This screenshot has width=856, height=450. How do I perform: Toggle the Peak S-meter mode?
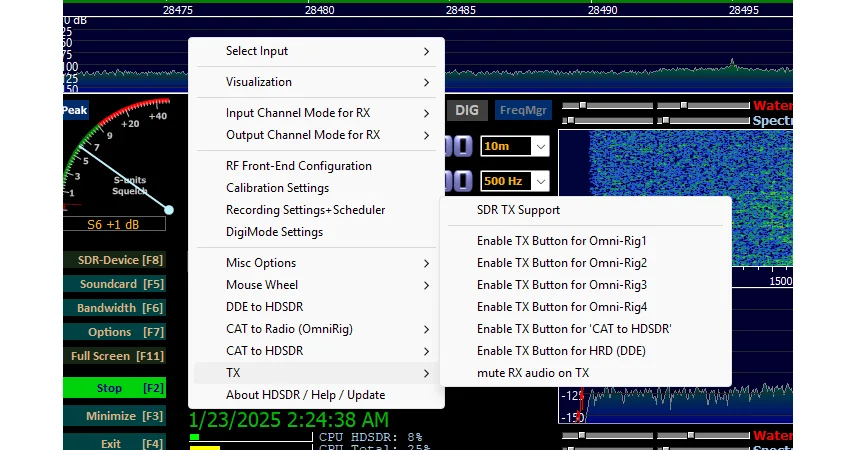pos(75,110)
